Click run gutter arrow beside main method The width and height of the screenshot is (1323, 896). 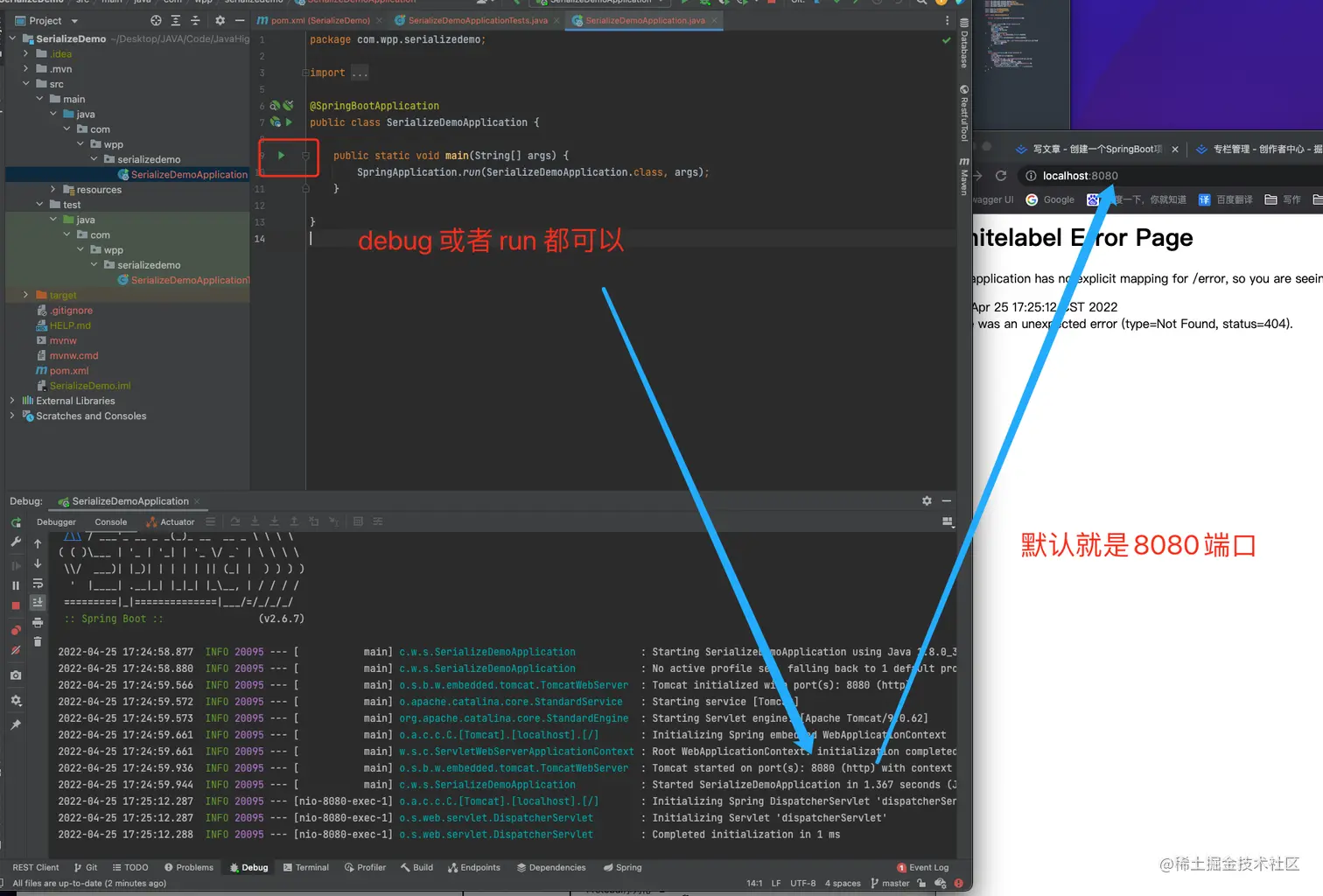pos(281,156)
